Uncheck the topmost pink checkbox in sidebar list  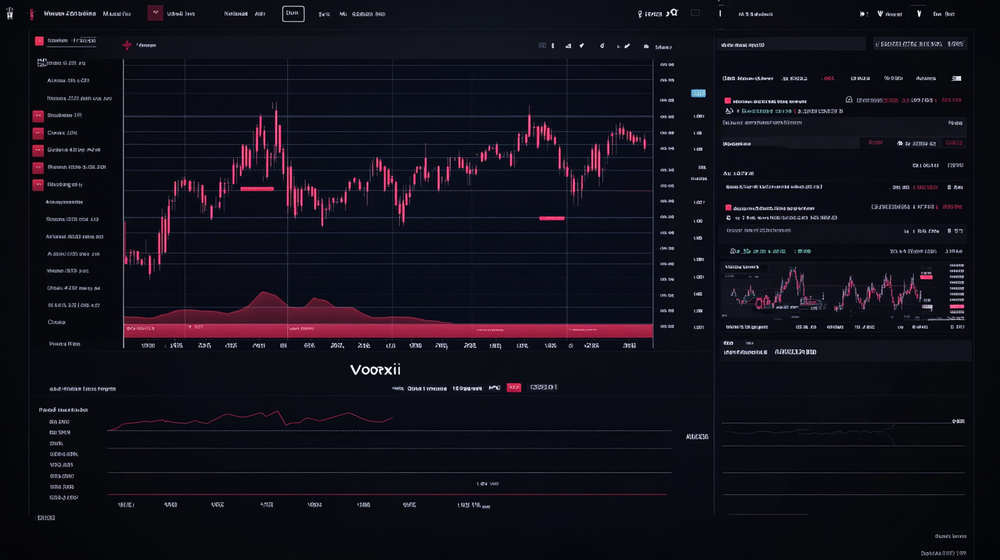click(38, 115)
